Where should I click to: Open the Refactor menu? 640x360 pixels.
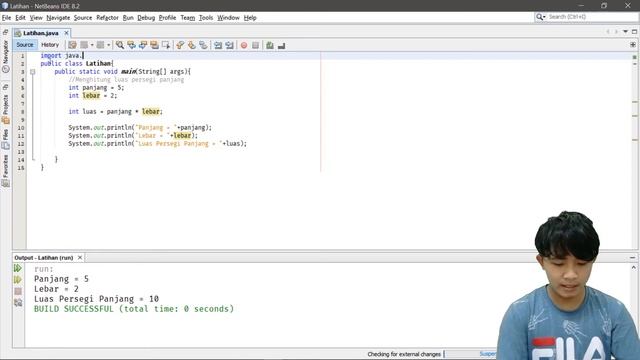tap(107, 18)
